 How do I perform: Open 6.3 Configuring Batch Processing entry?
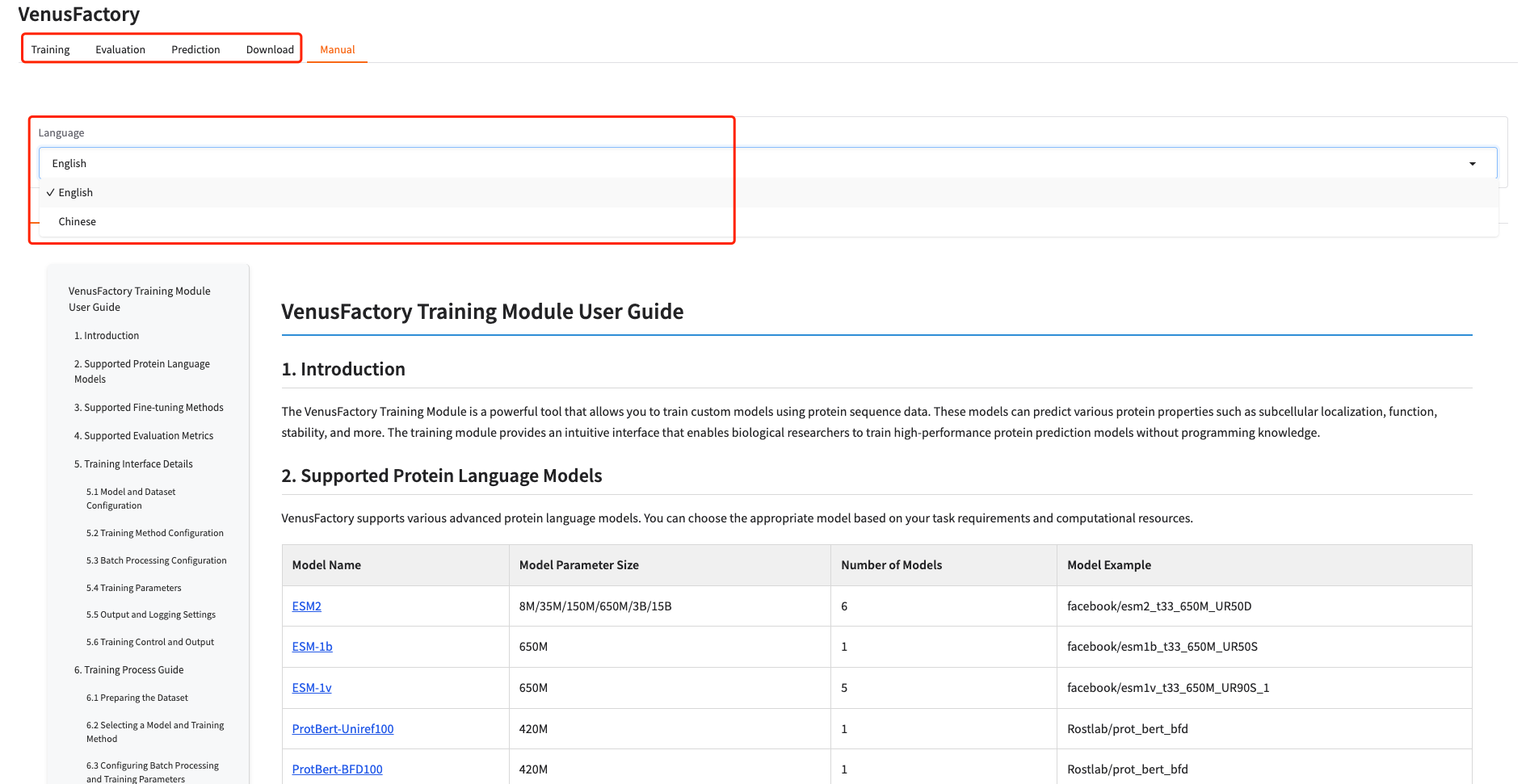153,772
